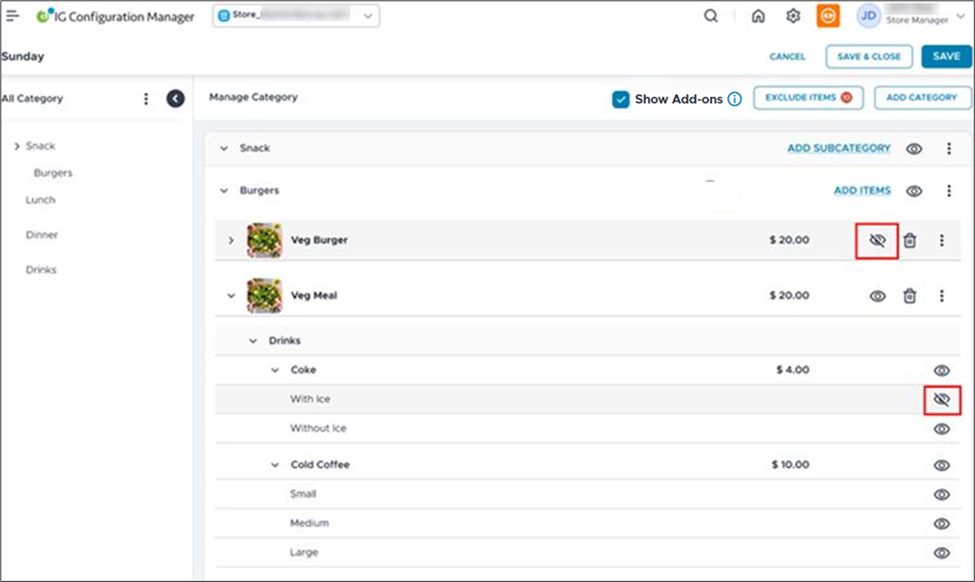Delete the Veg Burger item using trash icon
This screenshot has height=582, width=975.
(x=909, y=240)
